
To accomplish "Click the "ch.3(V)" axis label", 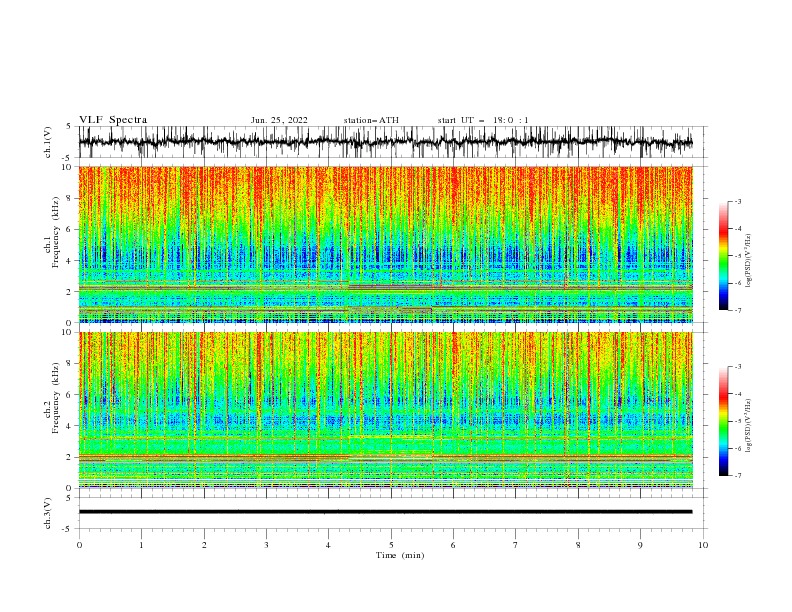I will [48, 514].
